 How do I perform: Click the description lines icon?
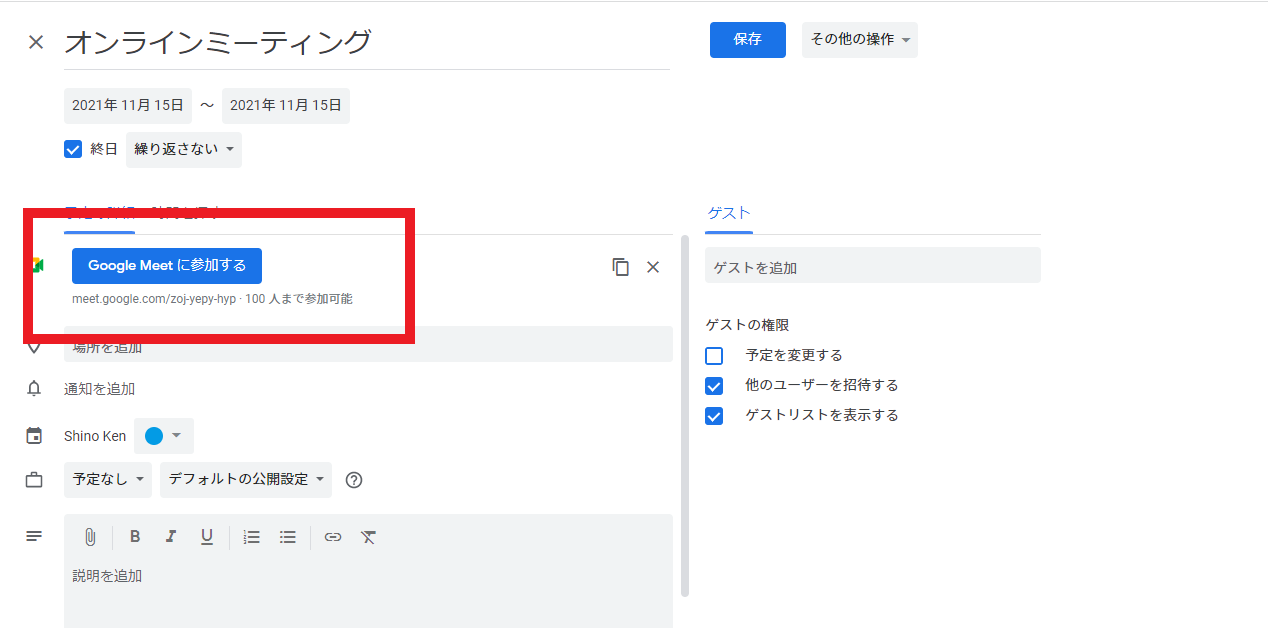click(34, 536)
